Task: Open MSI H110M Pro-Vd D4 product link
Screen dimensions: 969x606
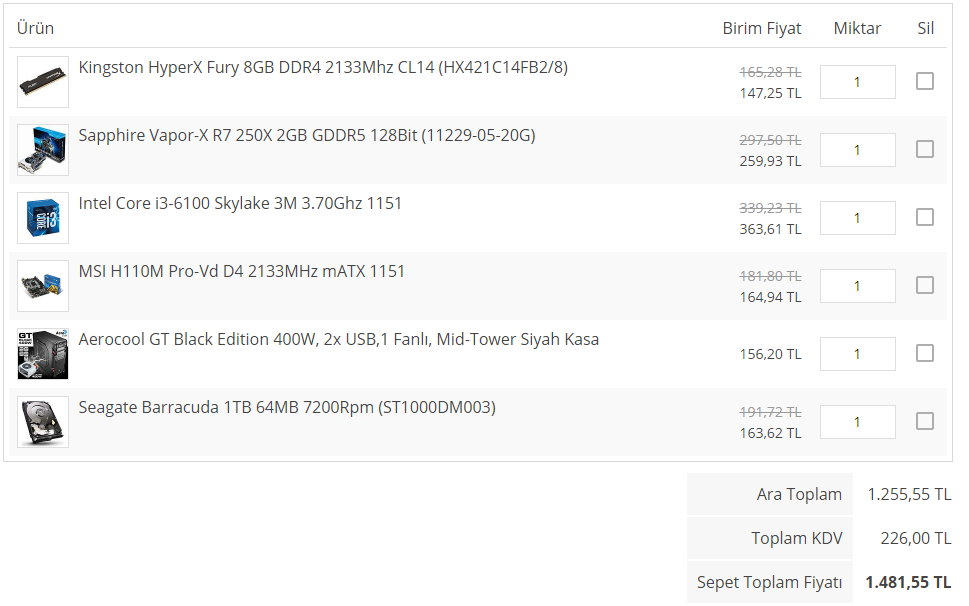Action: tap(242, 272)
